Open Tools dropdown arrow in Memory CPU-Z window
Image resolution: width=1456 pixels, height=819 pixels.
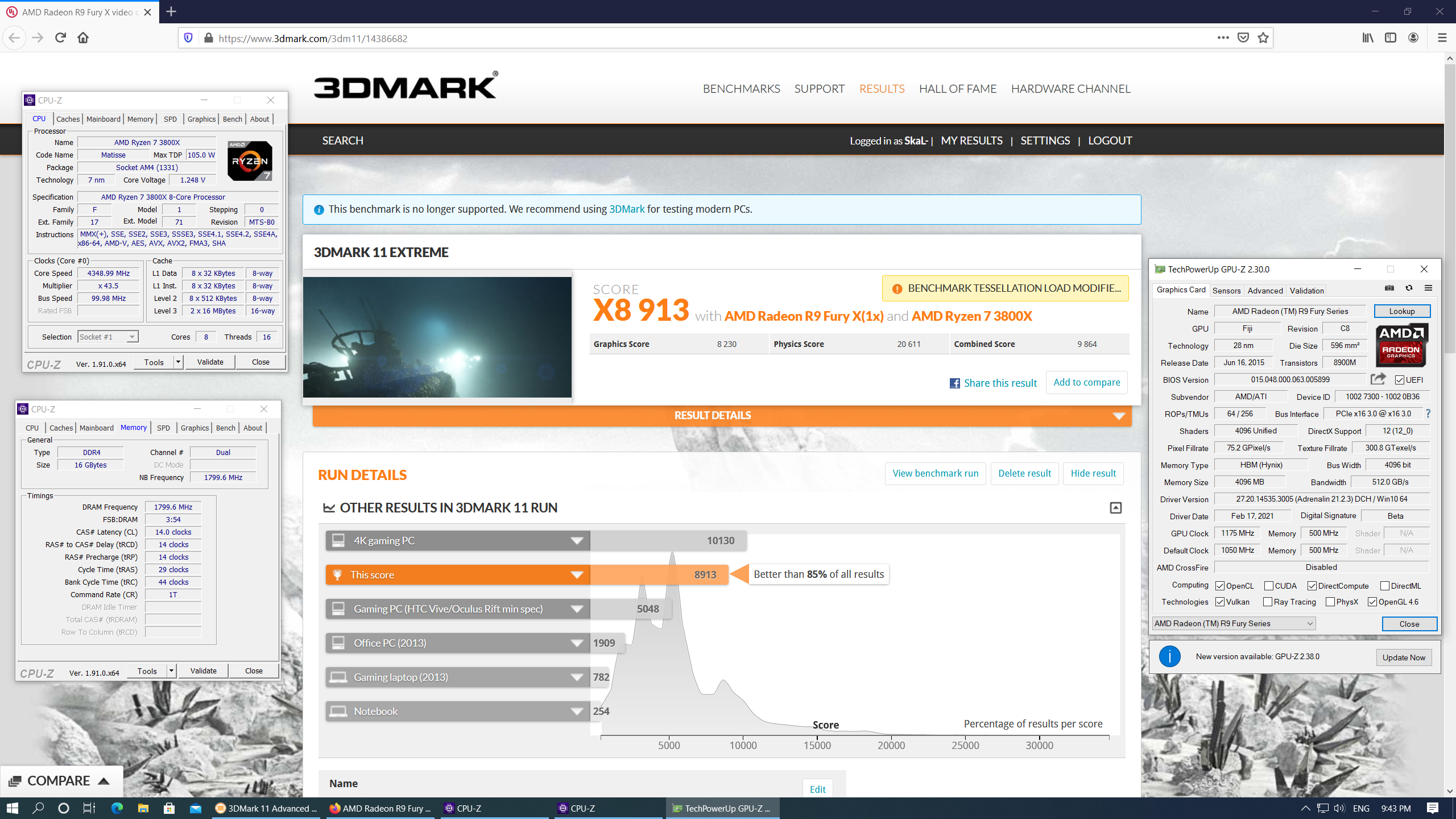point(171,671)
